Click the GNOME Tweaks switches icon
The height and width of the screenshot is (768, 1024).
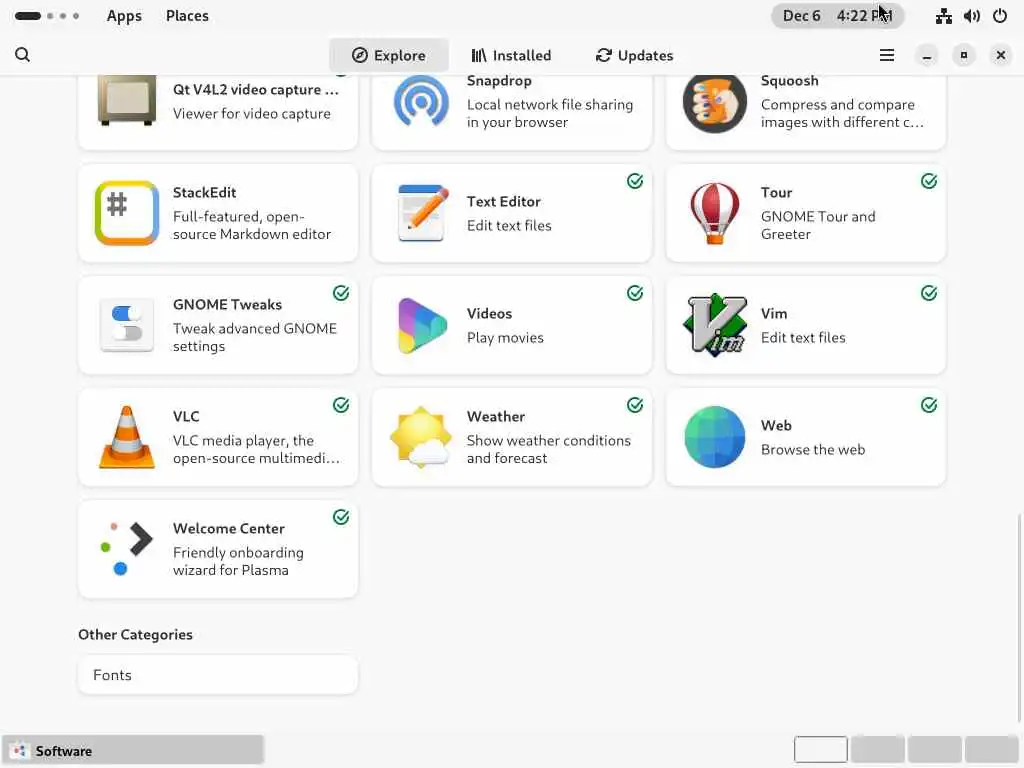[127, 325]
